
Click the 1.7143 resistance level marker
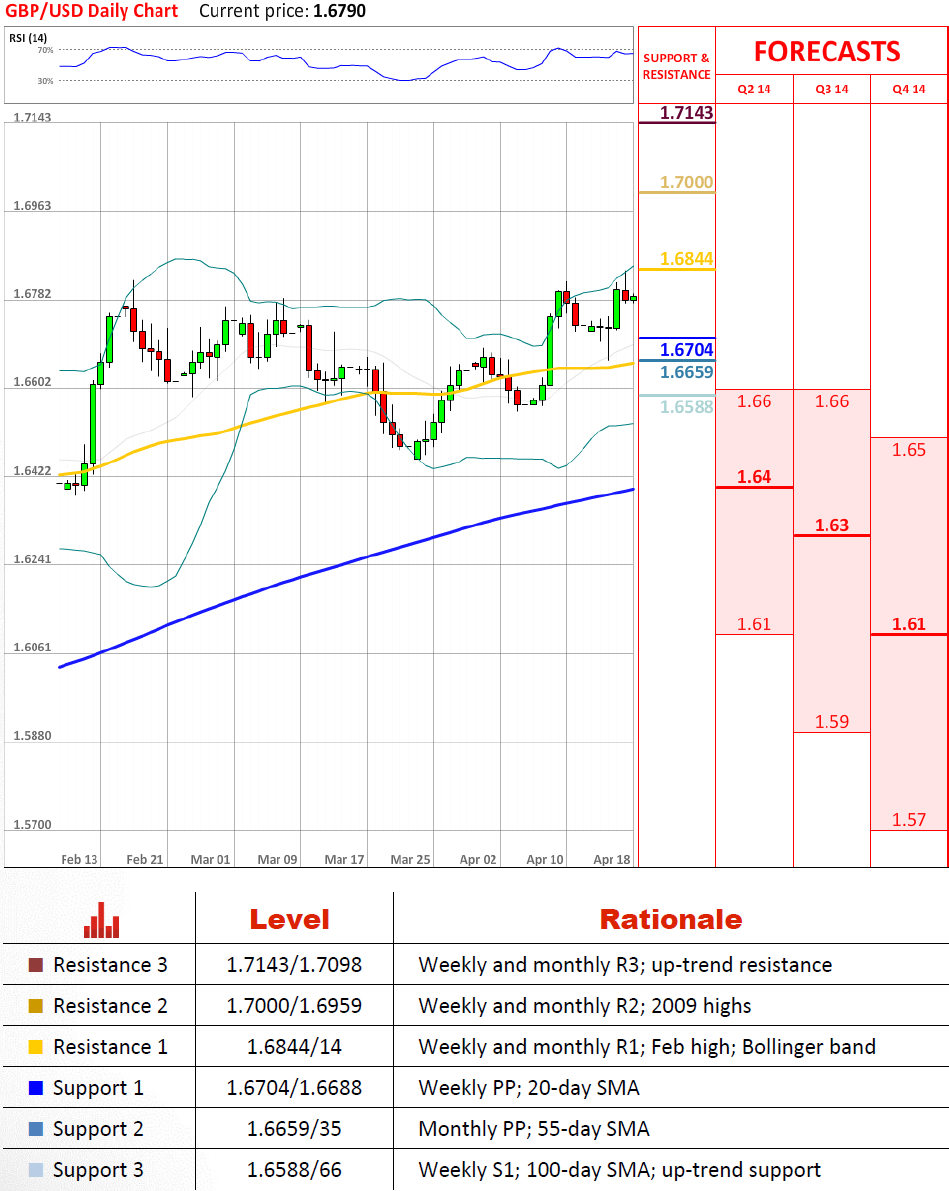[x=686, y=112]
